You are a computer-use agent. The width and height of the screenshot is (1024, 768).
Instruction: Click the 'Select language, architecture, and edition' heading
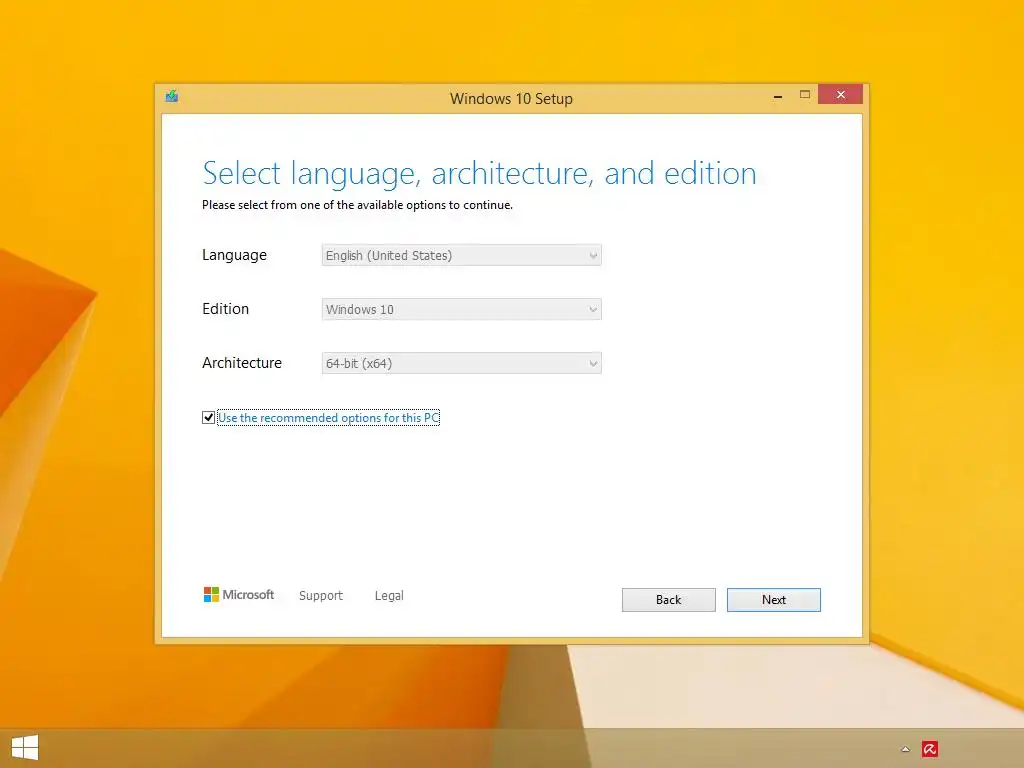tap(479, 173)
